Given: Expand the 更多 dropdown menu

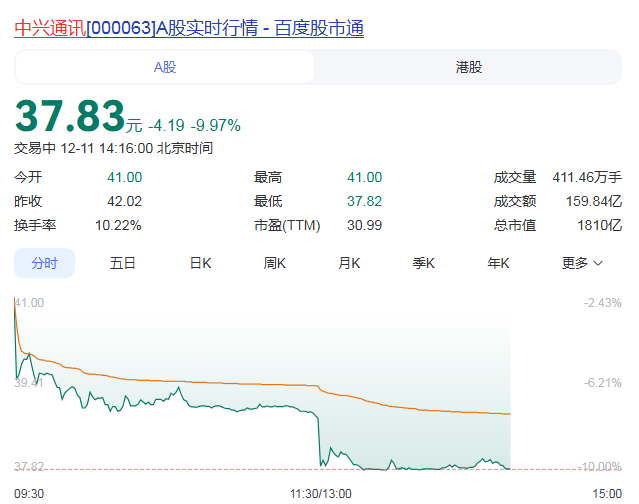Looking at the screenshot, I should coord(582,263).
